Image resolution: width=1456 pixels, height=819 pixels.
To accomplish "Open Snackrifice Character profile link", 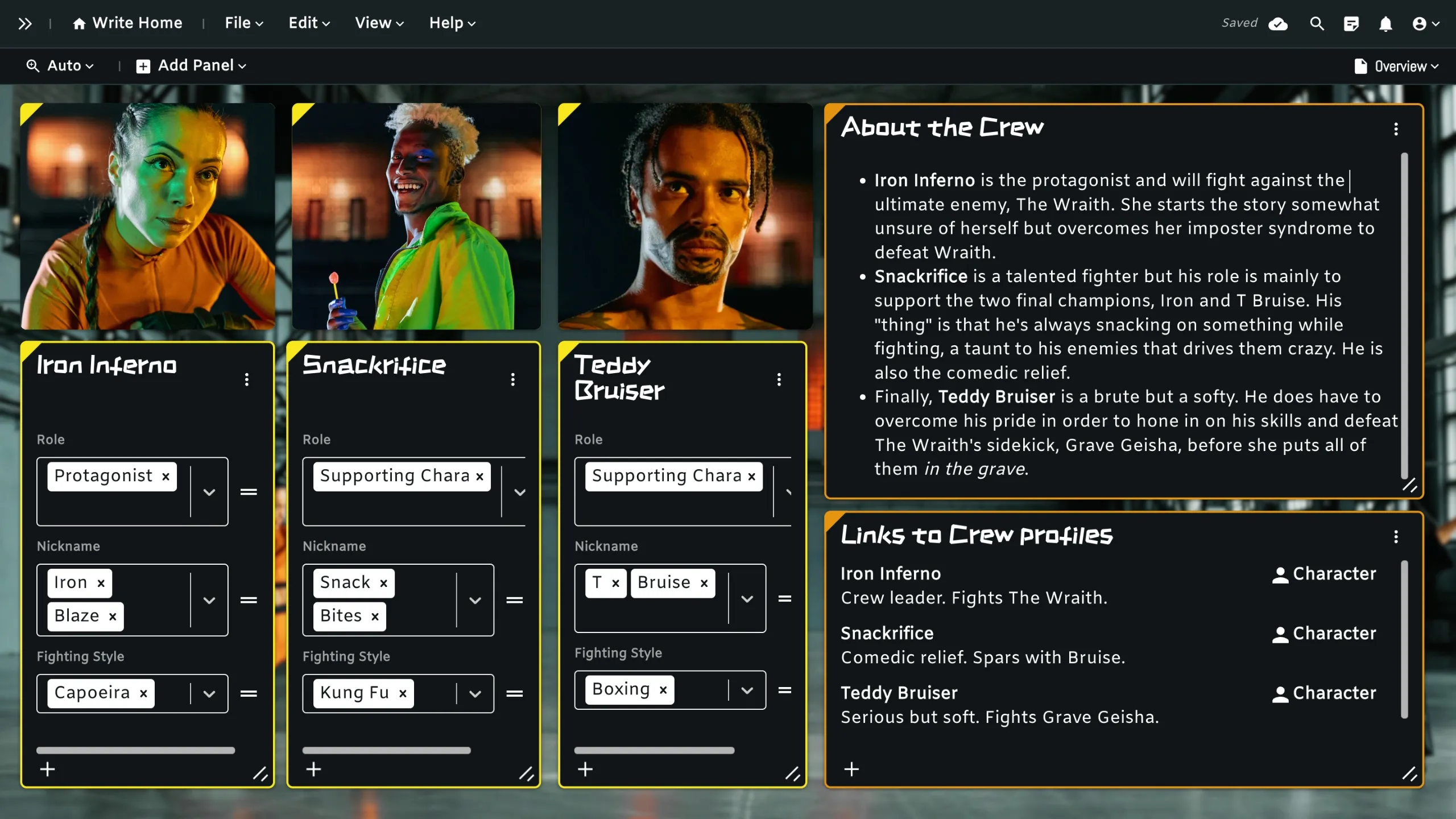I will click(x=1324, y=634).
